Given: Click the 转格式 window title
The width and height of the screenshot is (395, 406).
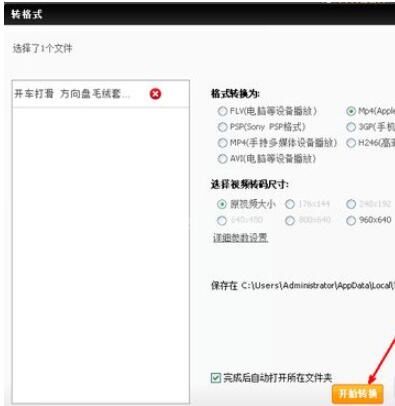Looking at the screenshot, I should (27, 14).
